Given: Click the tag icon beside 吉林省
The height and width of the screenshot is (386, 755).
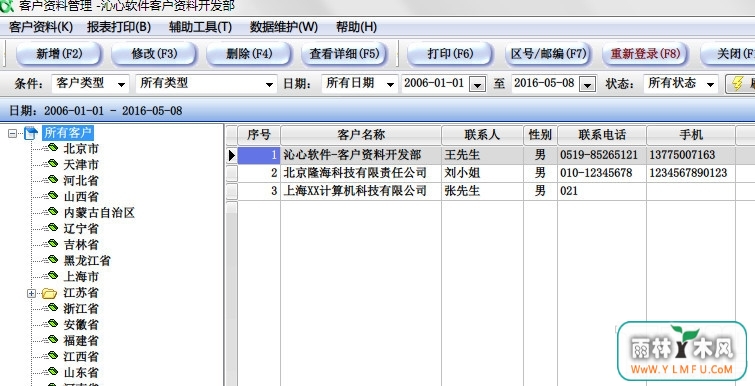Looking at the screenshot, I should coord(53,244).
